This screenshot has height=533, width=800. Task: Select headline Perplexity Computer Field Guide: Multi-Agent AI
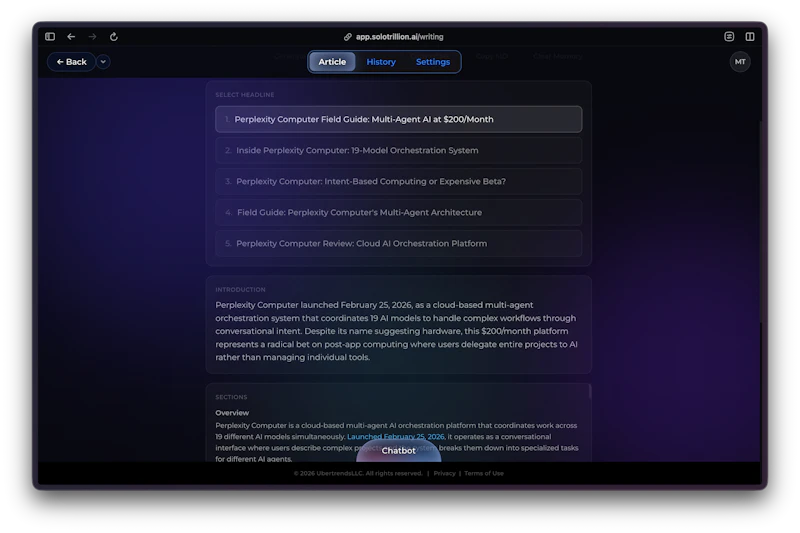coord(398,119)
